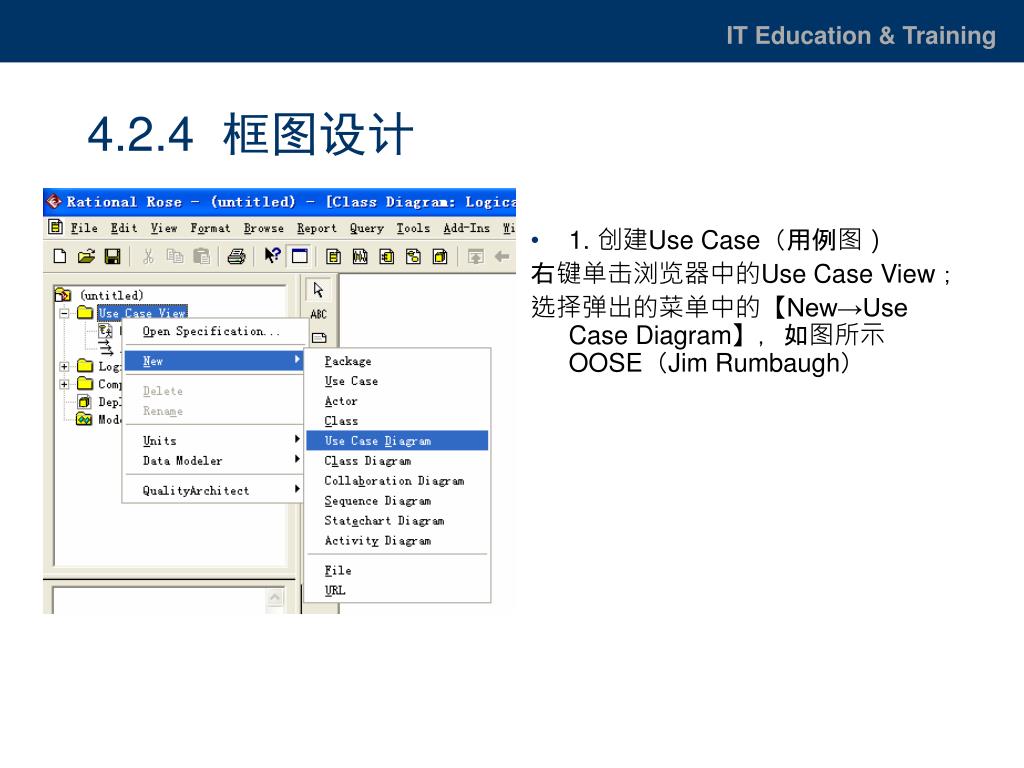Click the Save floppy disk icon
This screenshot has height=768, width=1024.
pos(112,257)
